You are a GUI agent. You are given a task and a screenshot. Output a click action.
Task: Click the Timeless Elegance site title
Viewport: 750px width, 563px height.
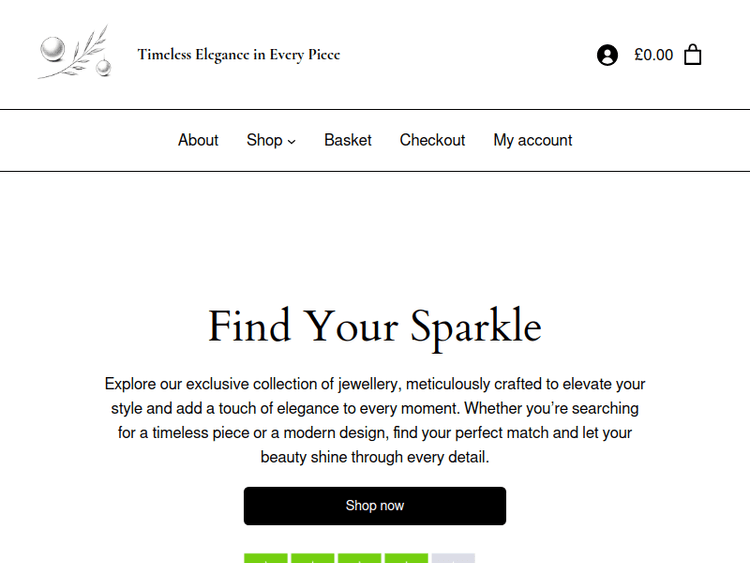[239, 54]
